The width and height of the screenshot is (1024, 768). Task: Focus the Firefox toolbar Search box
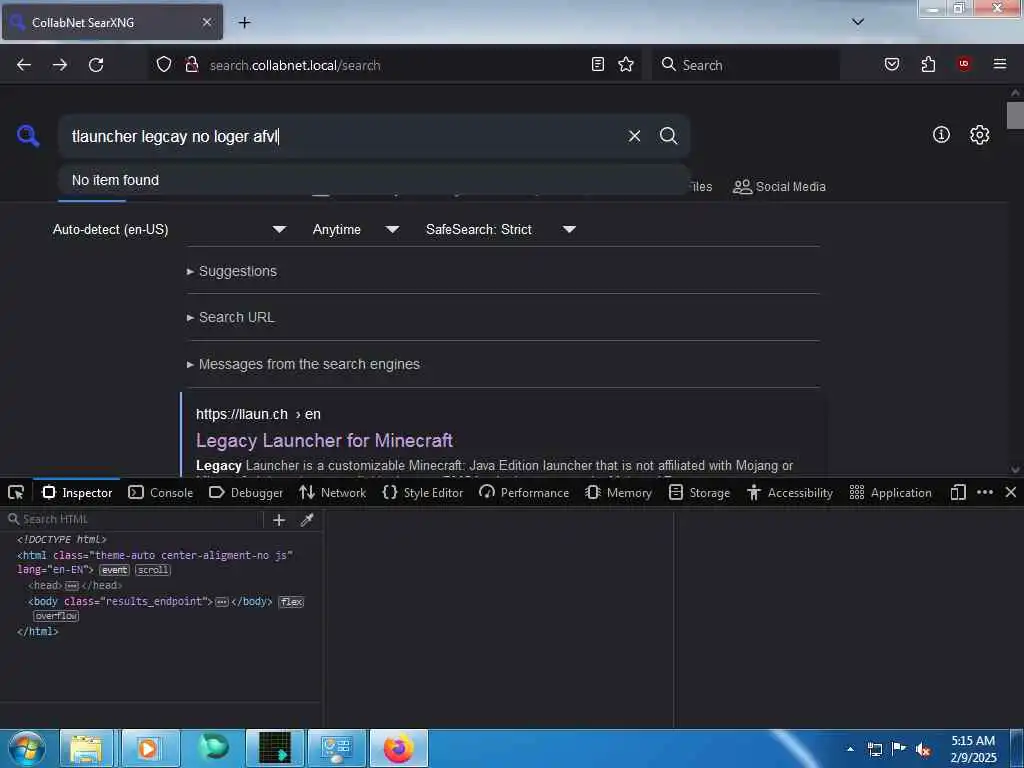pyautogui.click(x=746, y=65)
